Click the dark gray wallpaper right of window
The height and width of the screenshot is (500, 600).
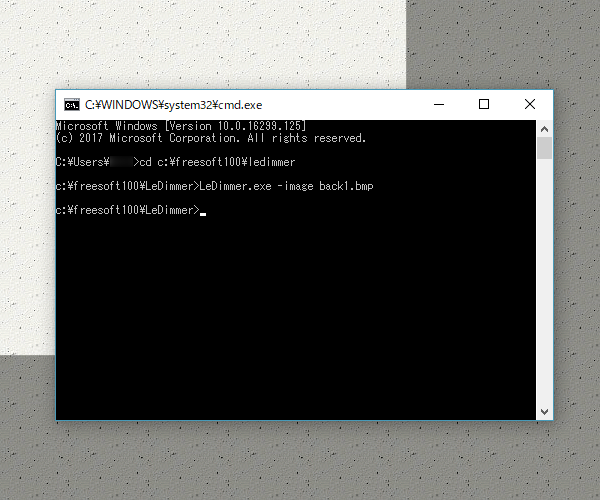(577, 249)
